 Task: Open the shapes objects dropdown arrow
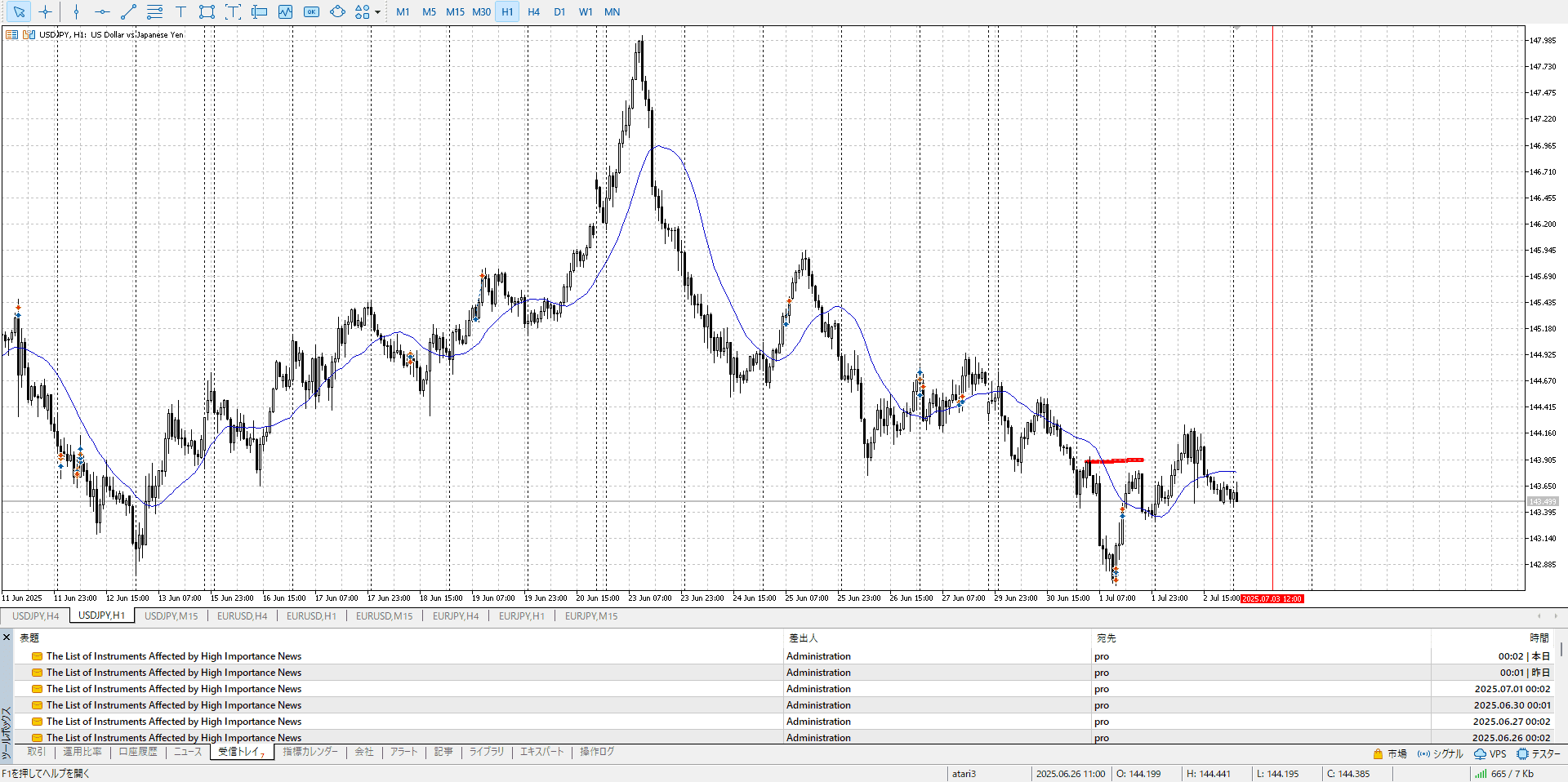377,12
